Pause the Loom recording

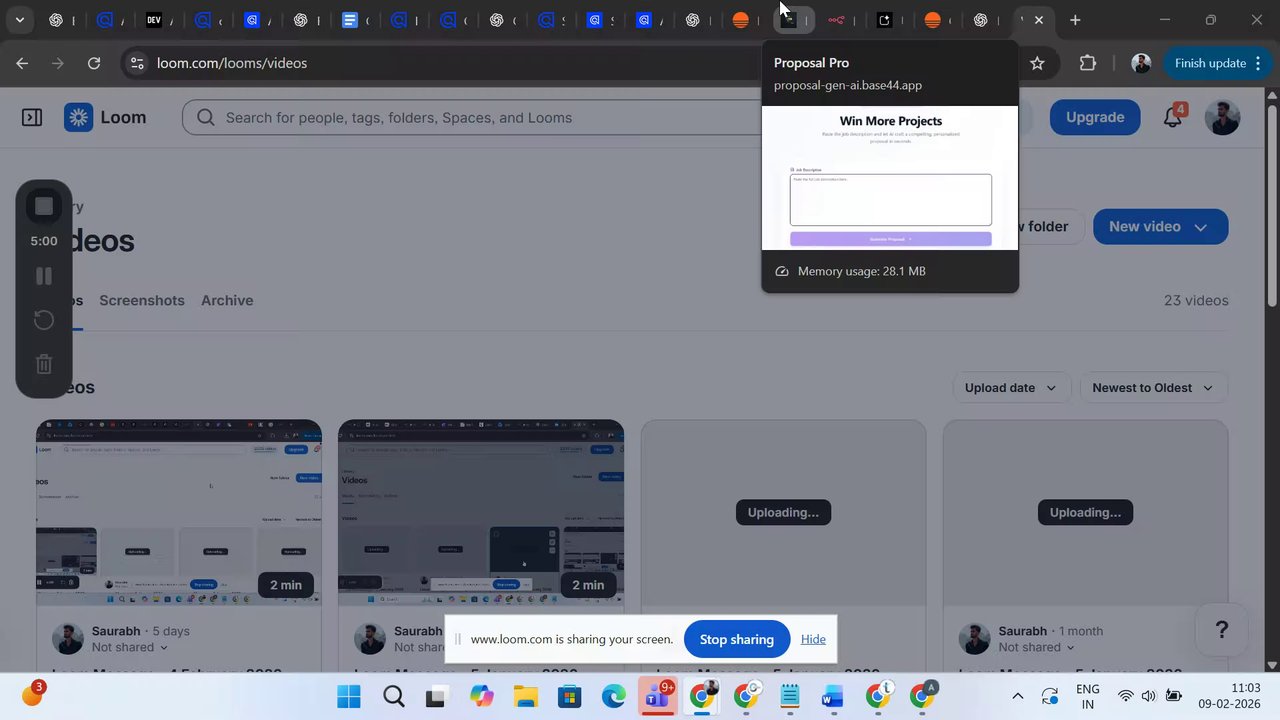[x=44, y=276]
